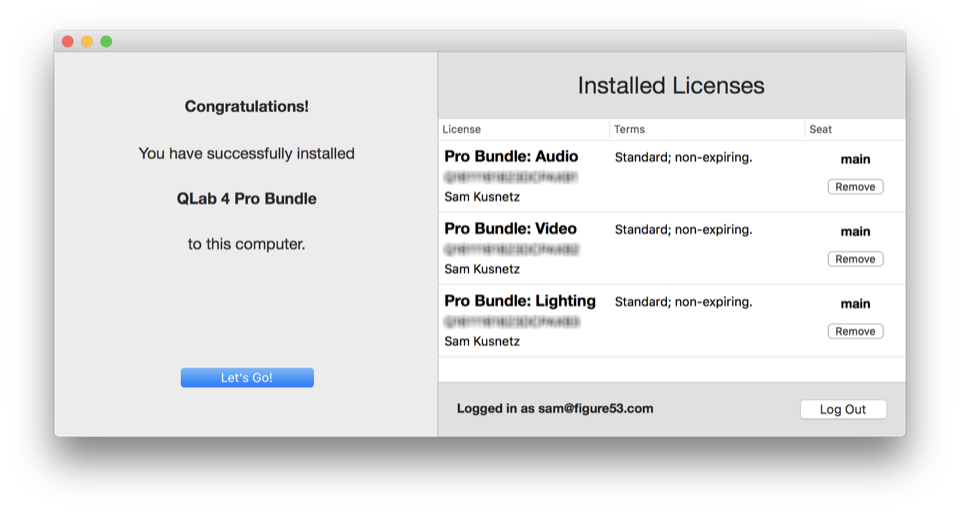
Task: Click the Let's Go! button
Action: (247, 378)
